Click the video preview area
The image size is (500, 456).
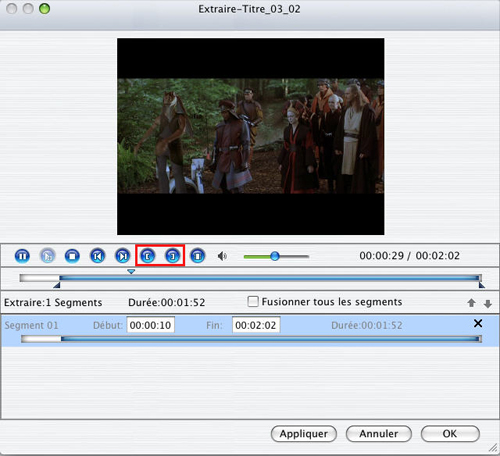tap(251, 136)
